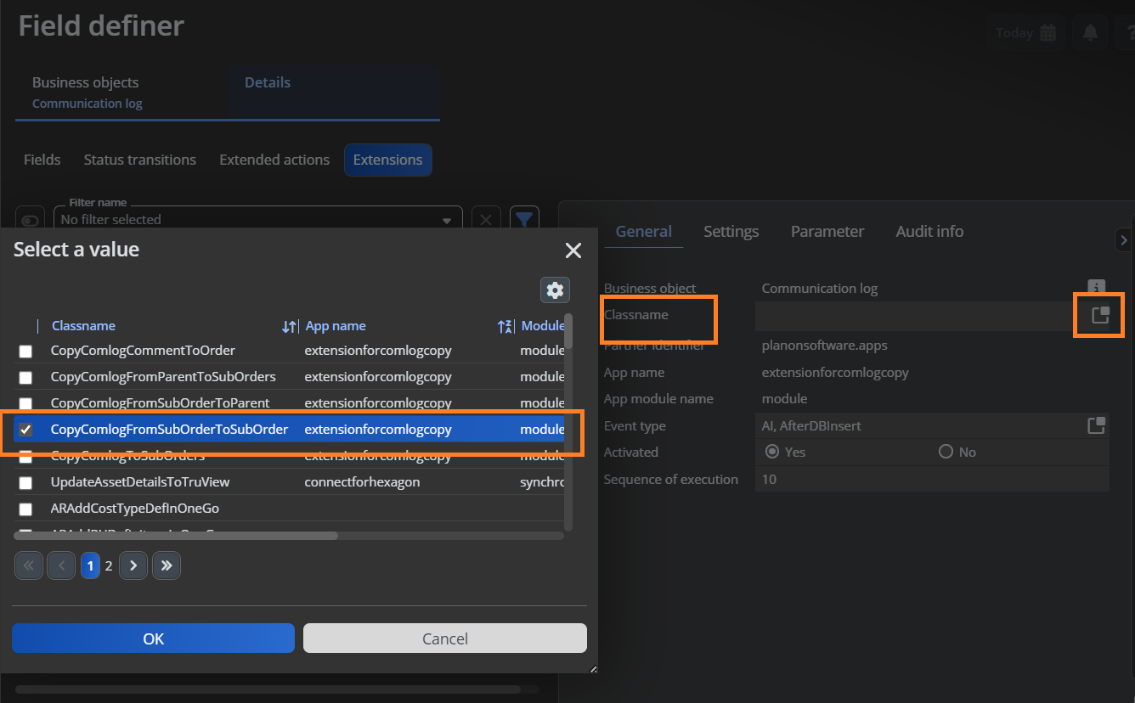Close the Select a value dialog
The height and width of the screenshot is (703, 1135).
pos(573,251)
